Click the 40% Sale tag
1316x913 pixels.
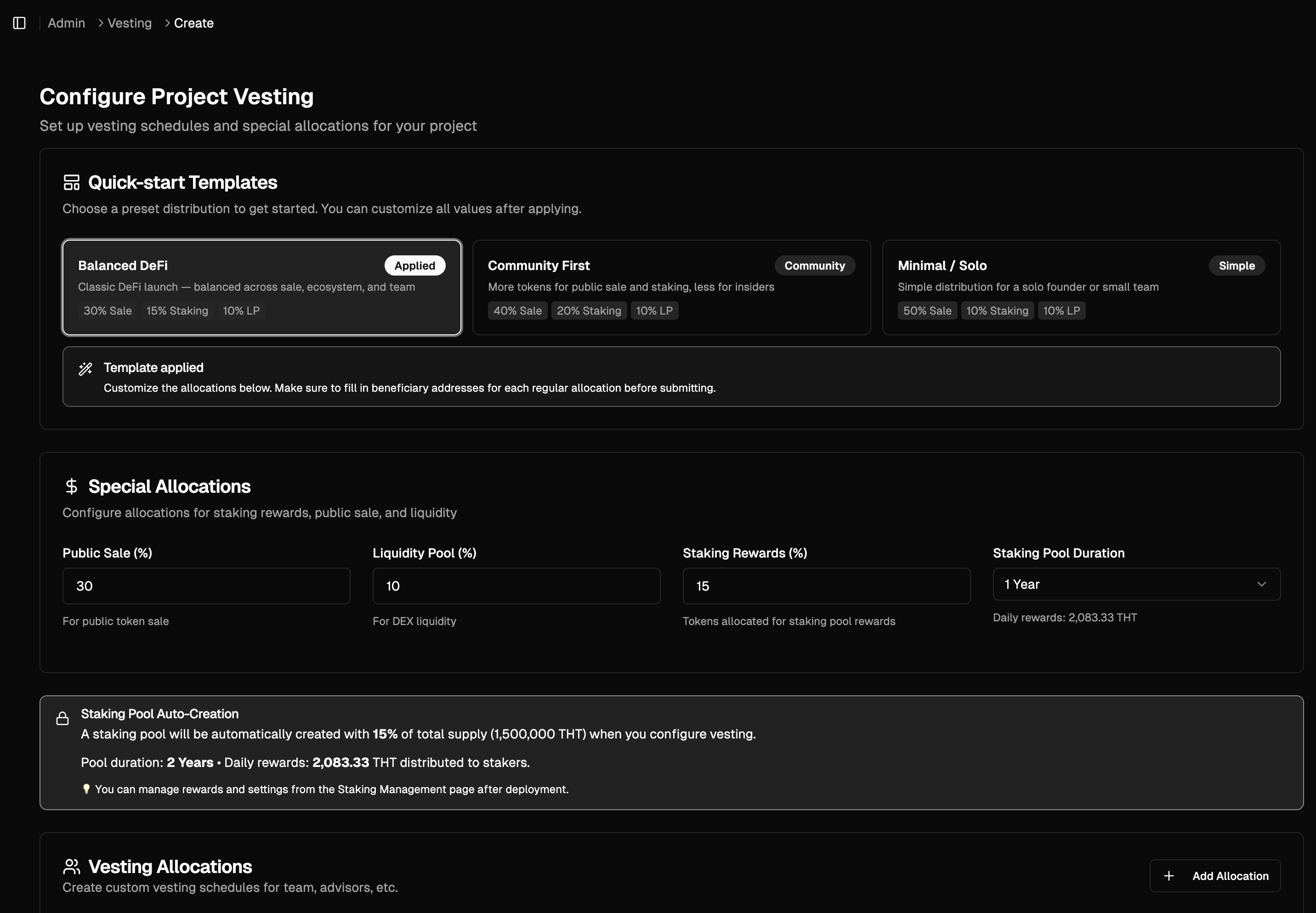click(517, 310)
